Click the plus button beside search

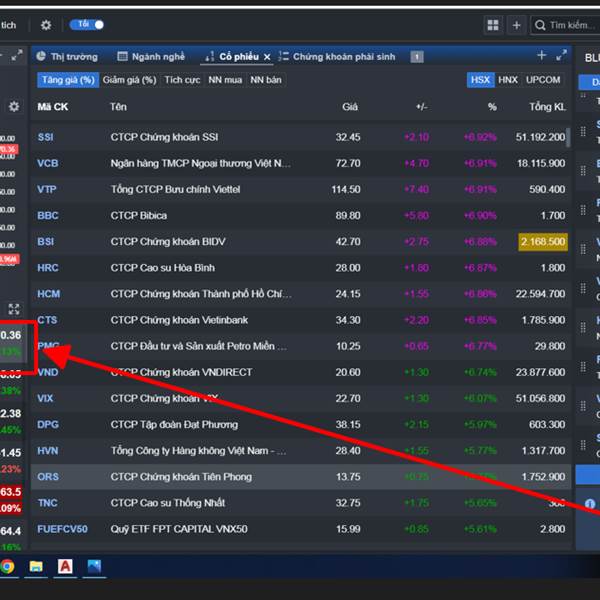pos(517,25)
